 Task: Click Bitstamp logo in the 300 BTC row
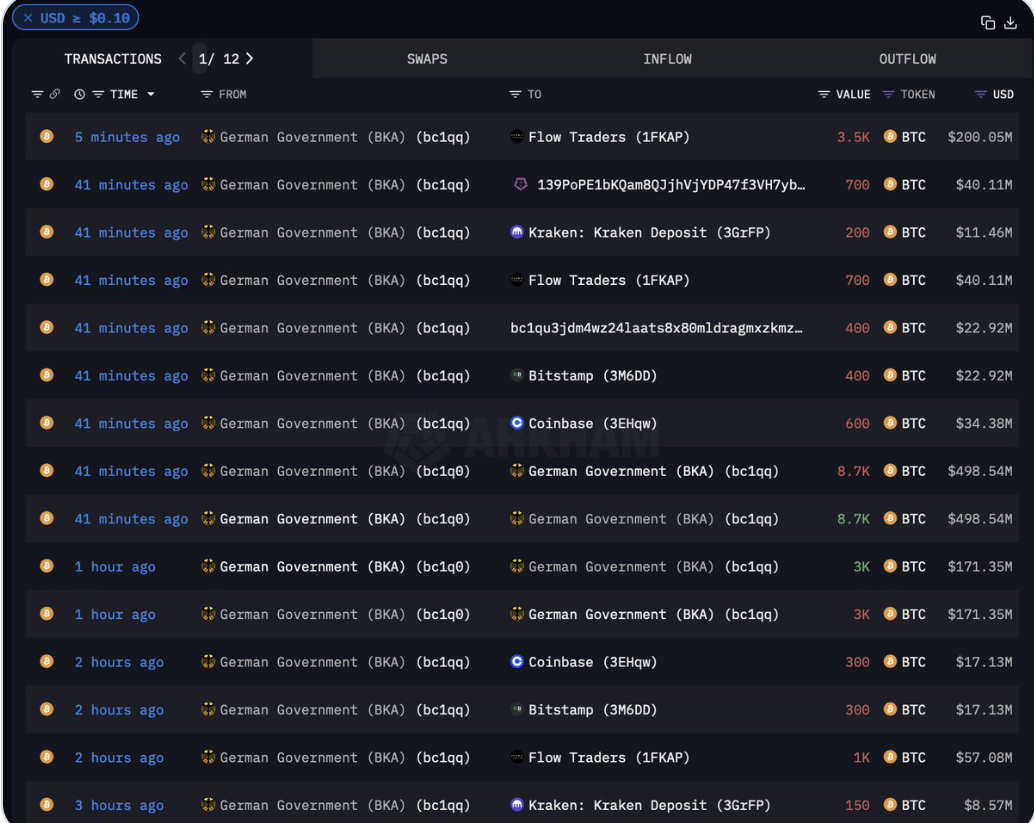517,710
